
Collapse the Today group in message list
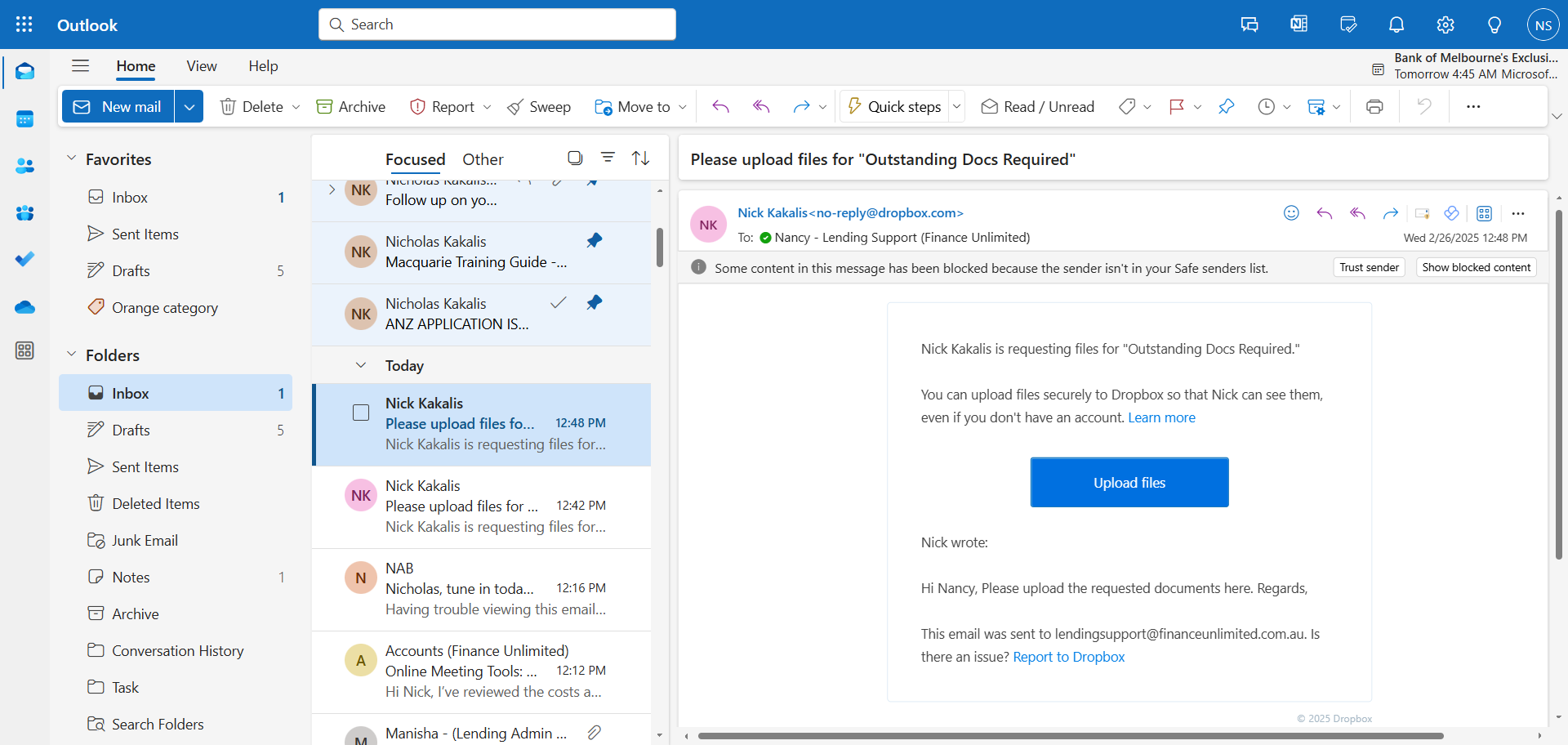click(x=361, y=365)
